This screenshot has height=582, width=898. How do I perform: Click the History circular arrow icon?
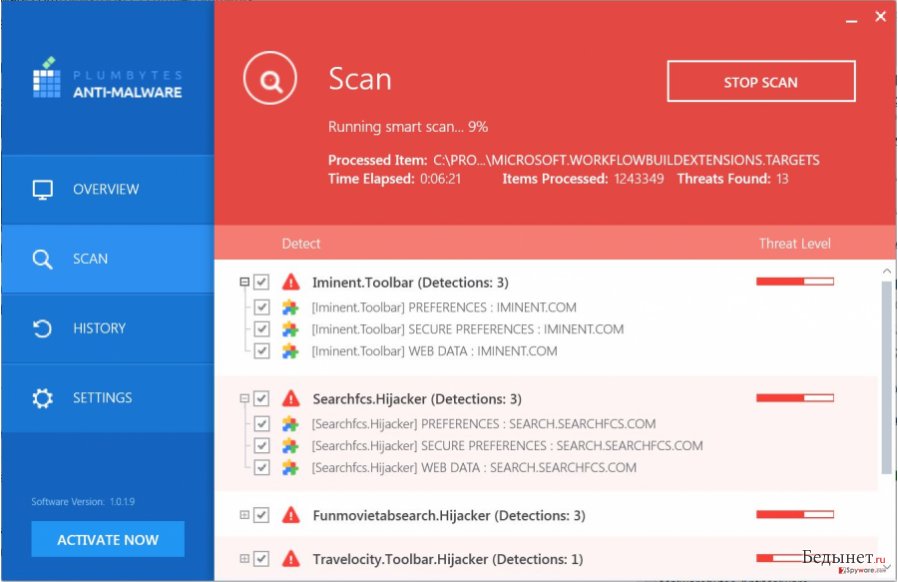(x=42, y=328)
